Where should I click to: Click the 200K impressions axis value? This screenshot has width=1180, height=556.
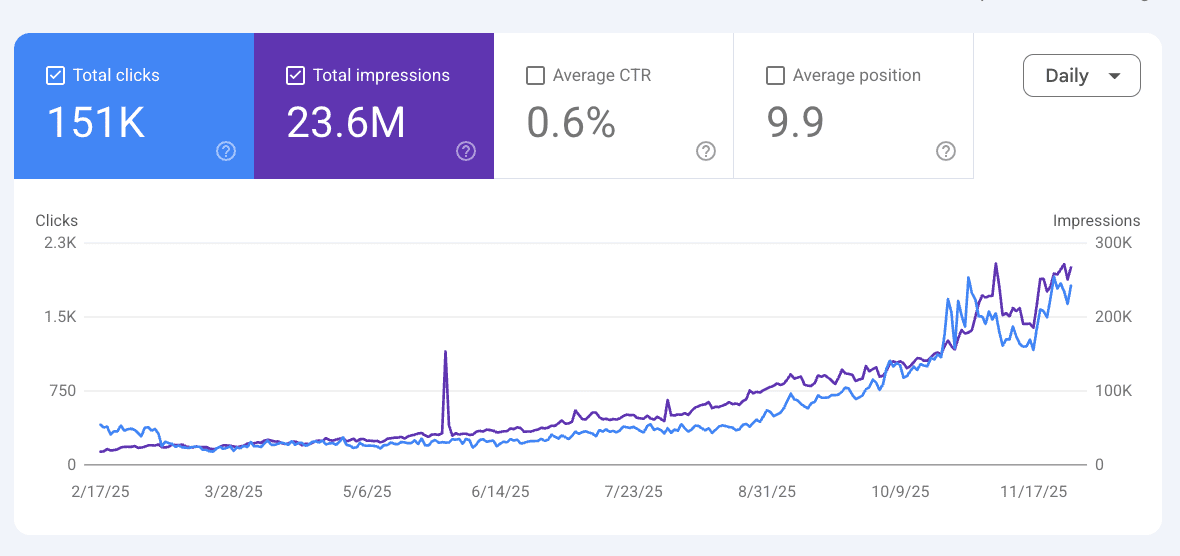(1114, 317)
